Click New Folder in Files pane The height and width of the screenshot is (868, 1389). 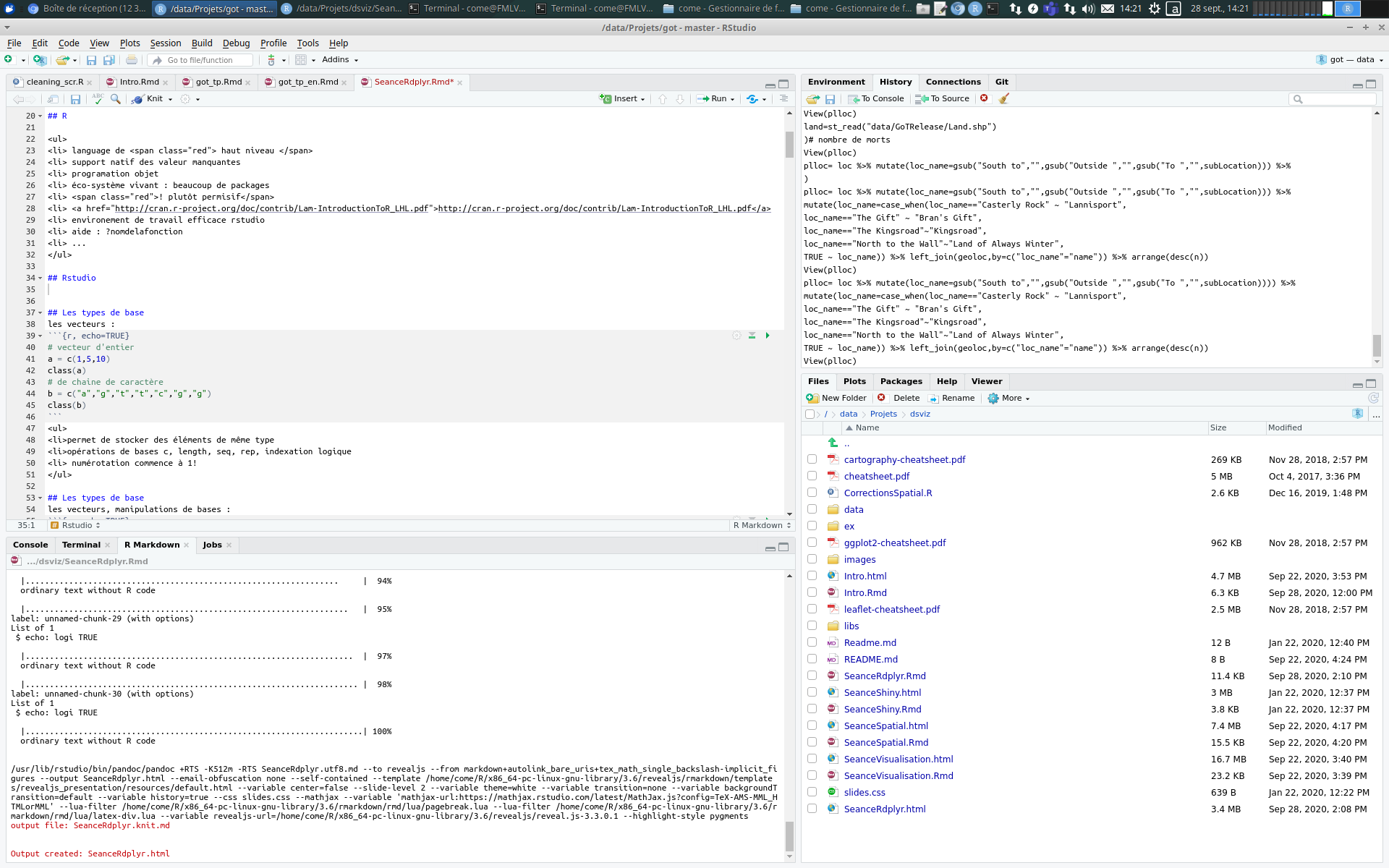pos(836,399)
